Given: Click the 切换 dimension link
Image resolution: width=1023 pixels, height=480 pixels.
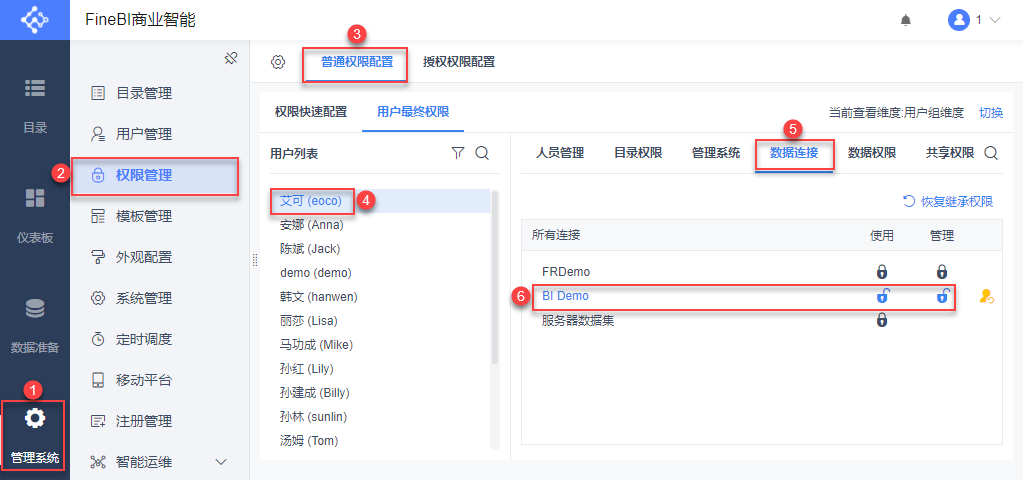Looking at the screenshot, I should (x=990, y=113).
